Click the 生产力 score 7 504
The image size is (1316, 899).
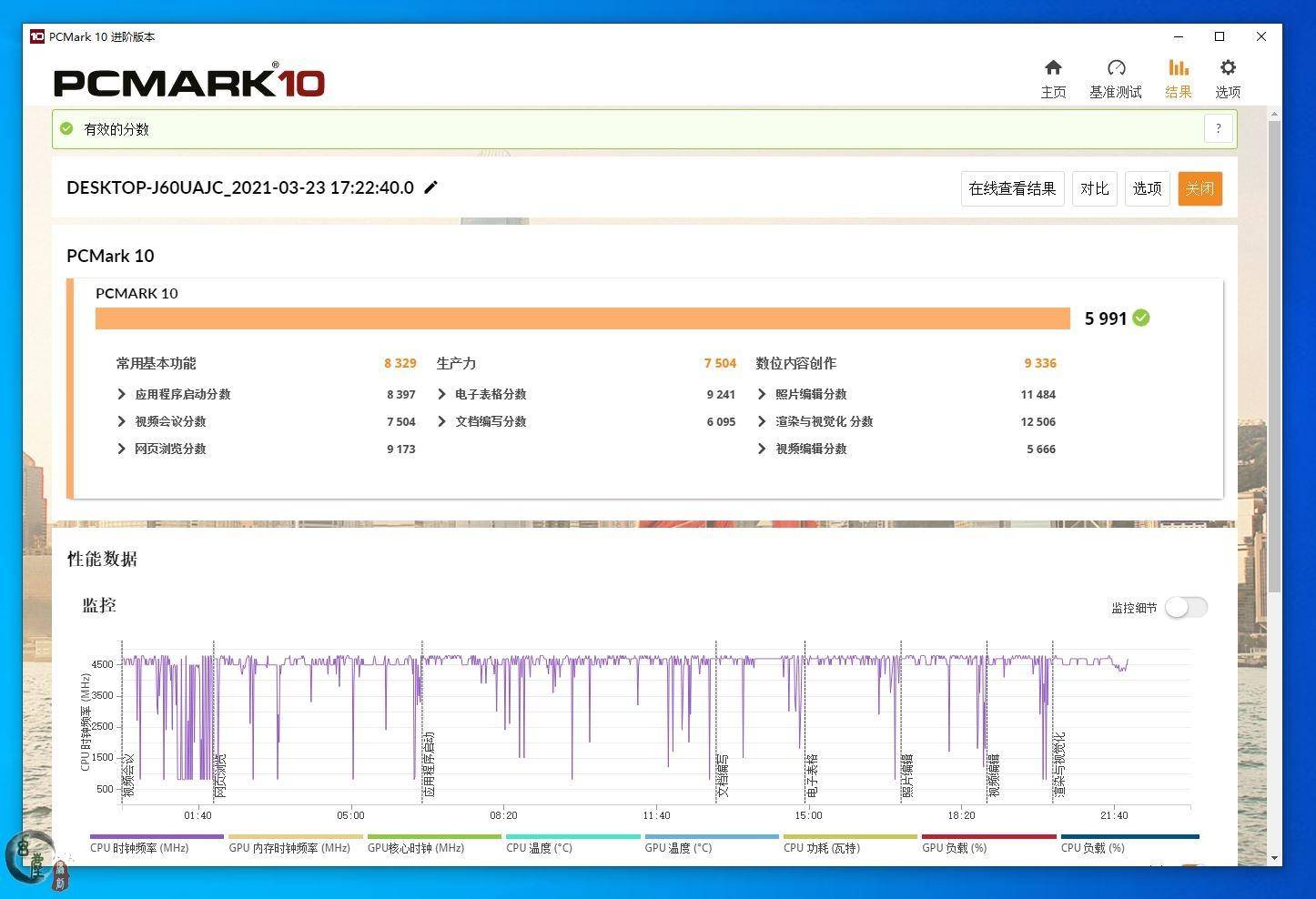(x=720, y=363)
